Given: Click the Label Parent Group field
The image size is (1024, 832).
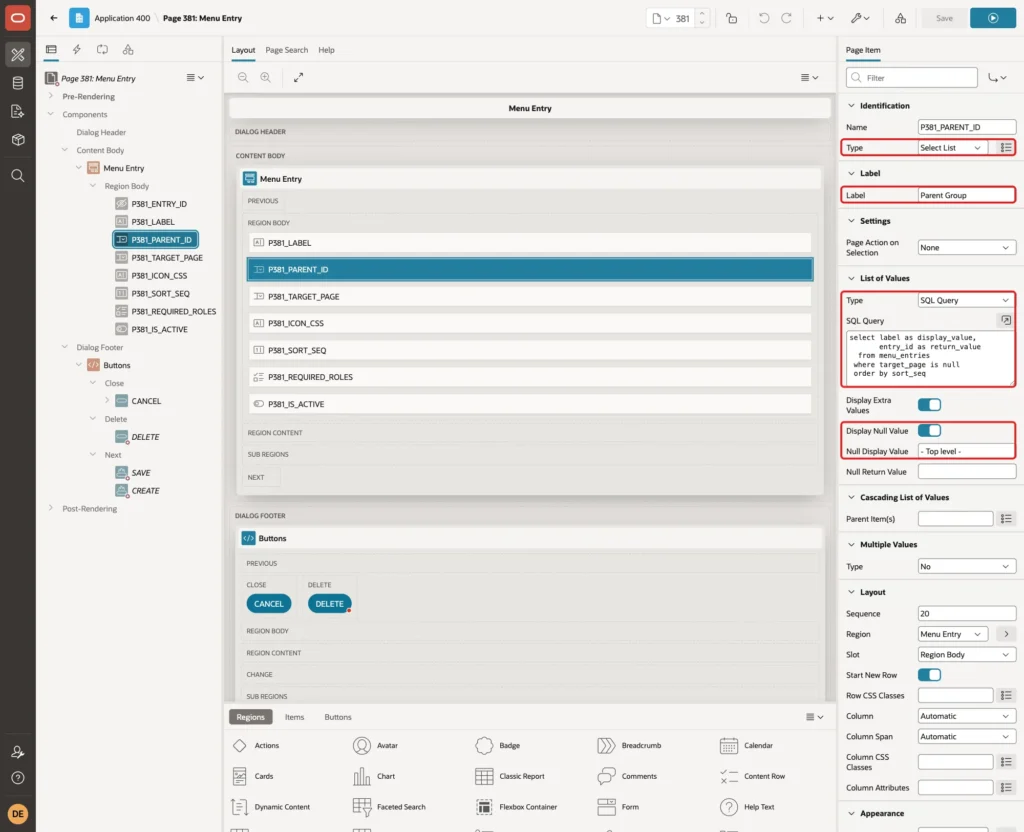Looking at the screenshot, I should (967, 195).
